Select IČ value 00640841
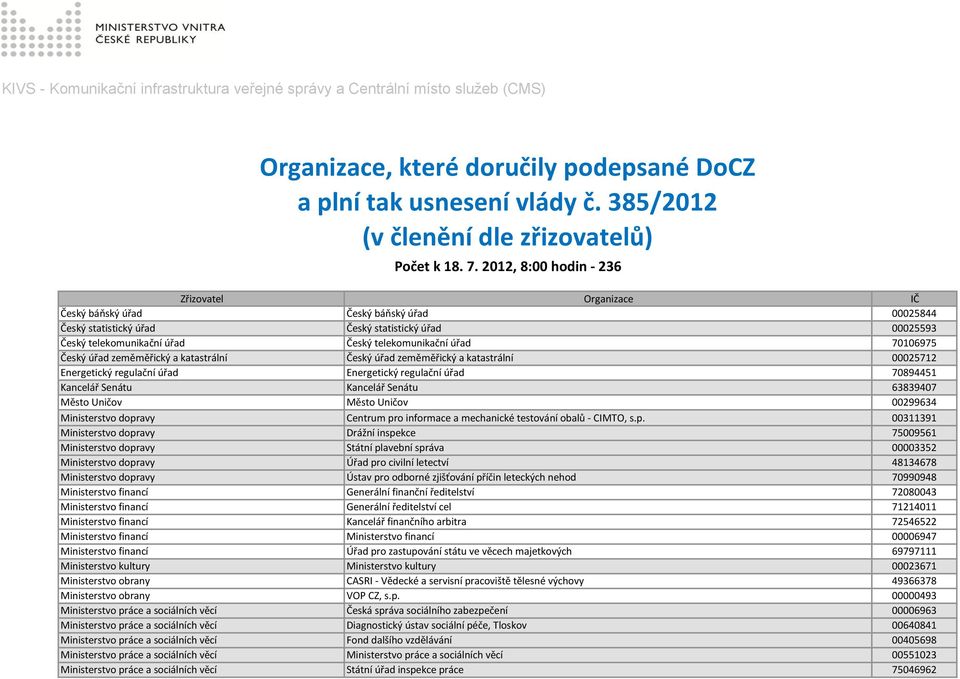The width and height of the screenshot is (960, 679). point(914,625)
